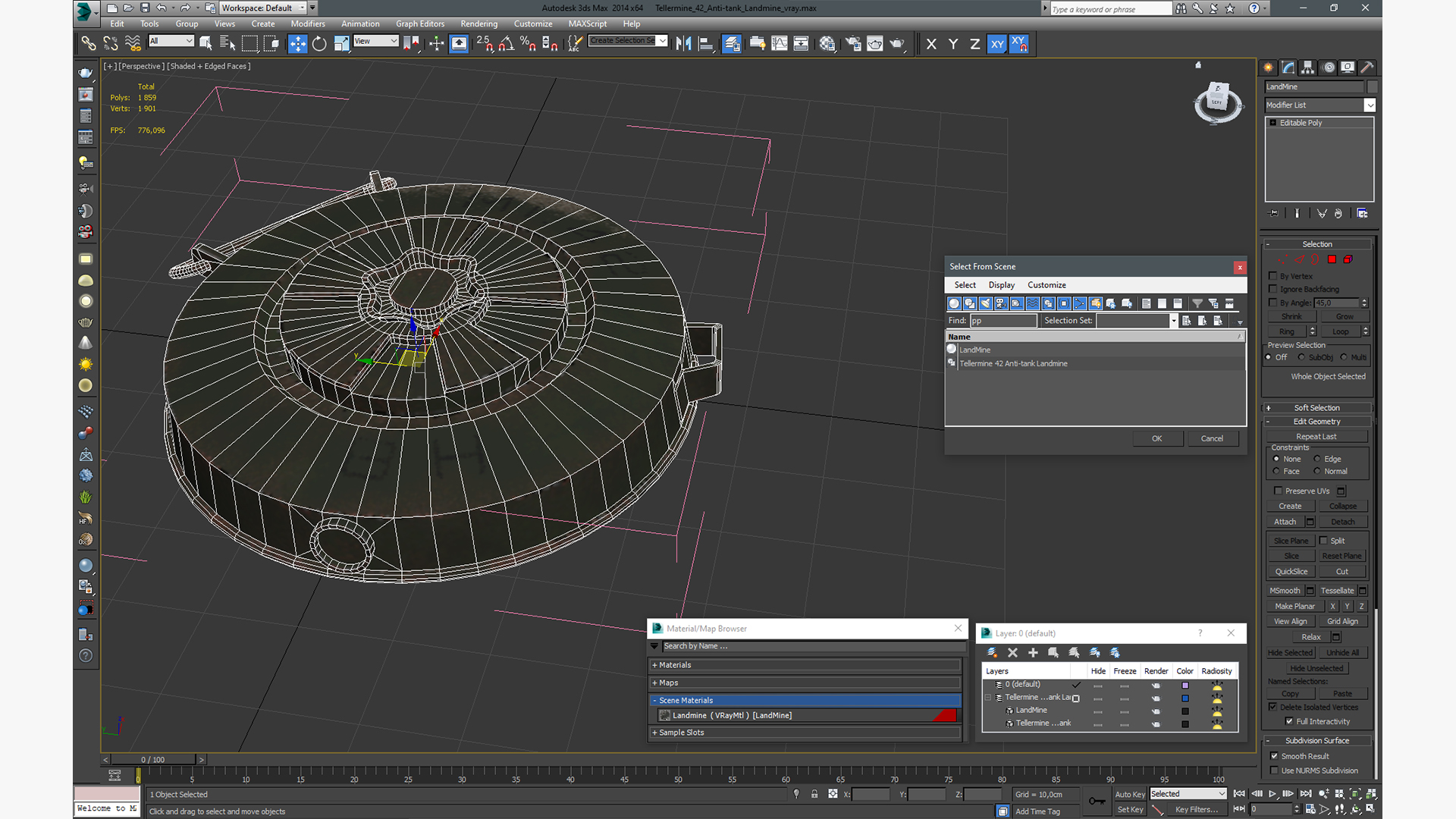Image resolution: width=1456 pixels, height=819 pixels.
Task: Click the Select and Link chain icon
Action: tap(89, 44)
